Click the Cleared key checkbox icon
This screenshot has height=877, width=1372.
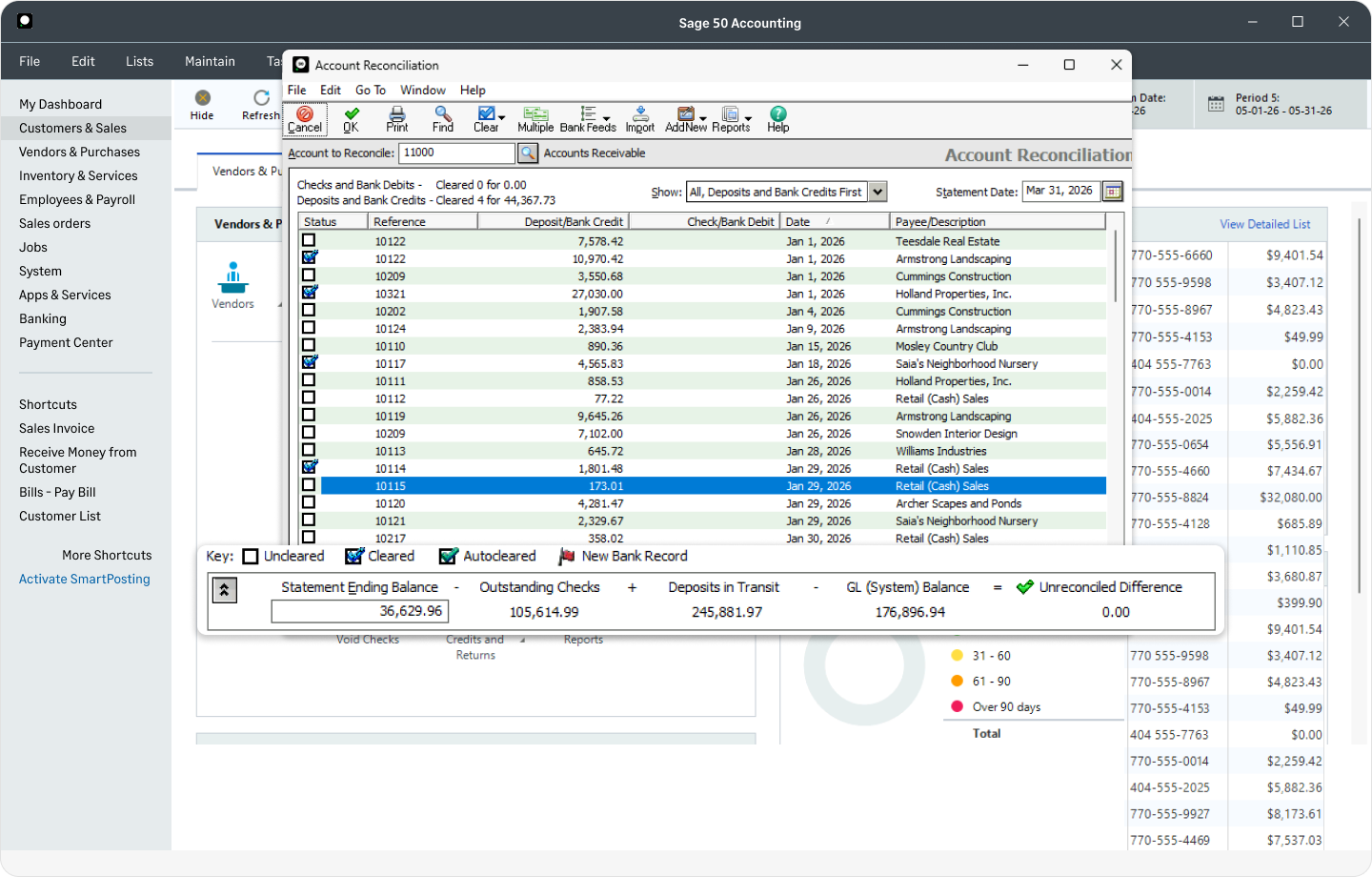coord(354,557)
